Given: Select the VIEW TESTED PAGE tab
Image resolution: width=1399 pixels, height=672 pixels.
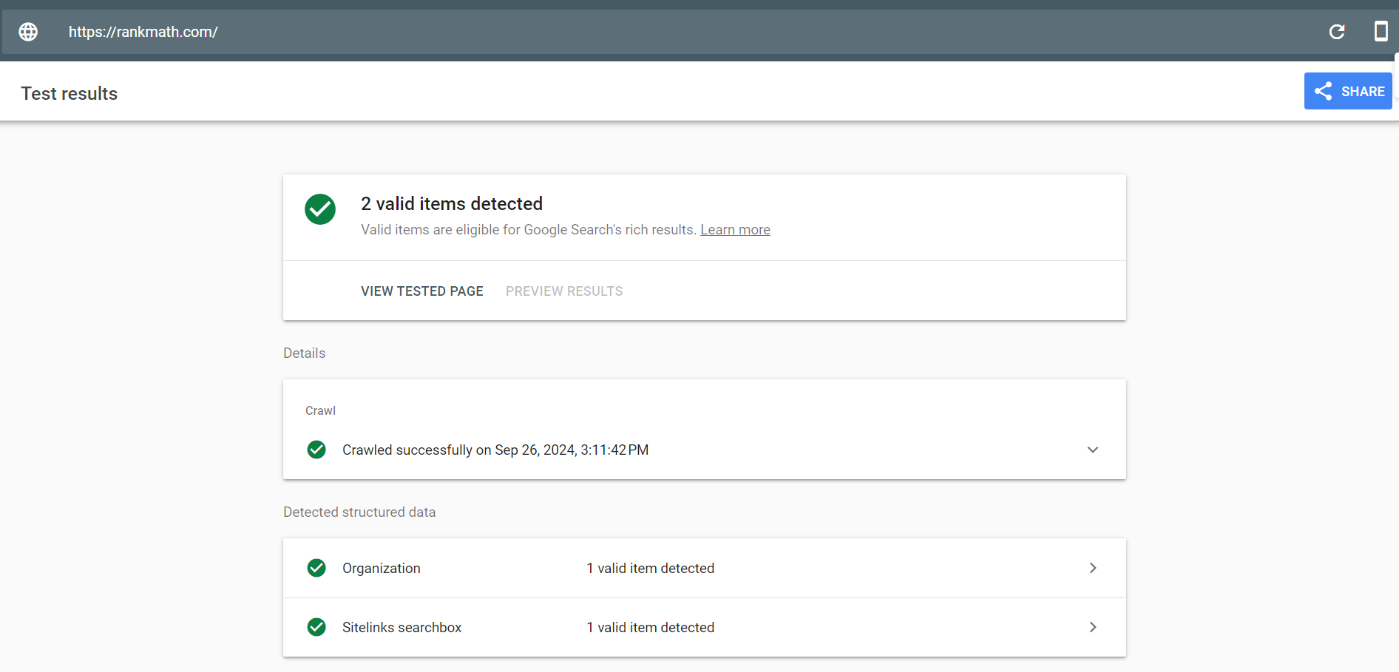Looking at the screenshot, I should (x=422, y=291).
